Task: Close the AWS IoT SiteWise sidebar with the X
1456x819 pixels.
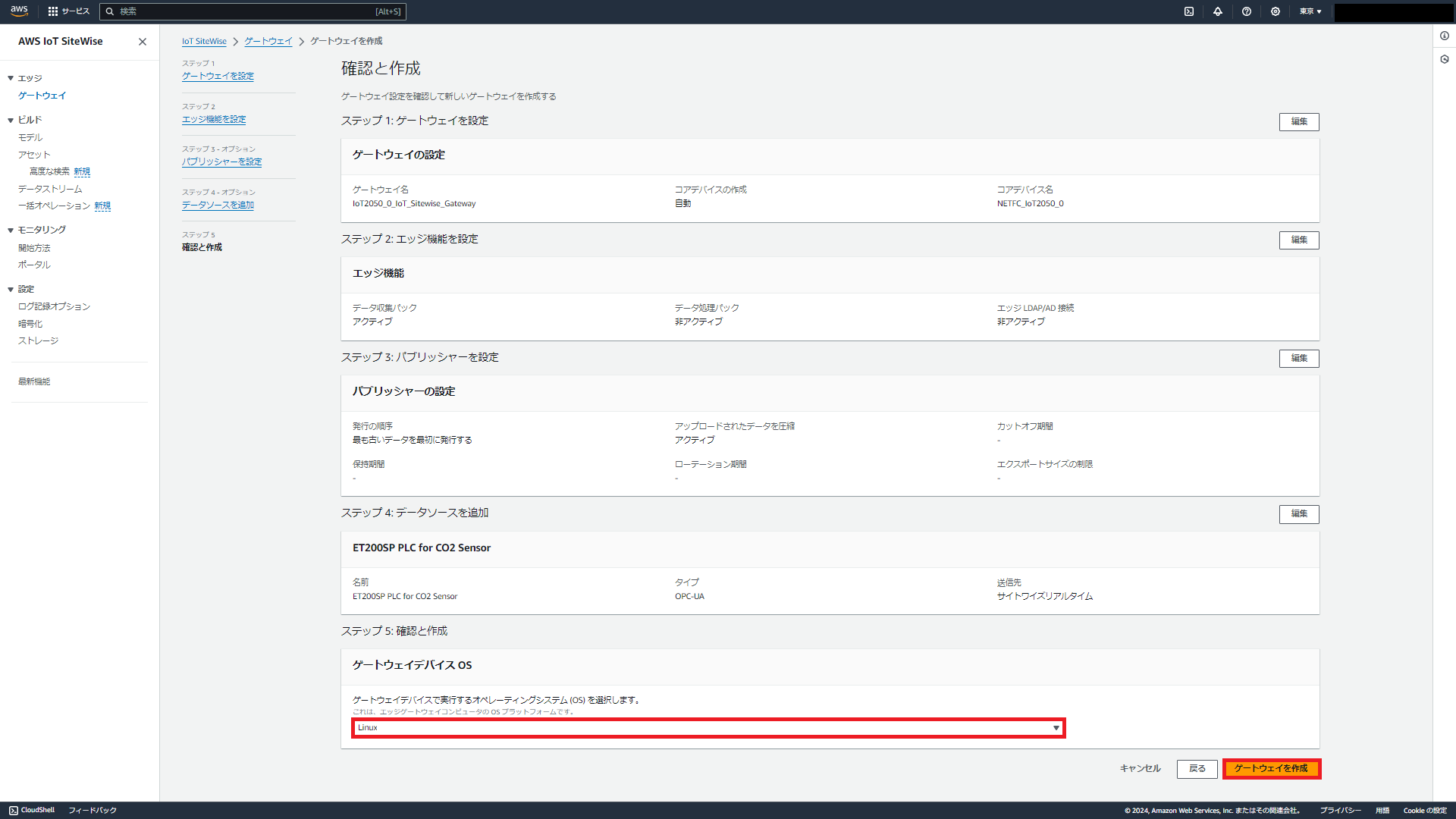Action: (142, 42)
